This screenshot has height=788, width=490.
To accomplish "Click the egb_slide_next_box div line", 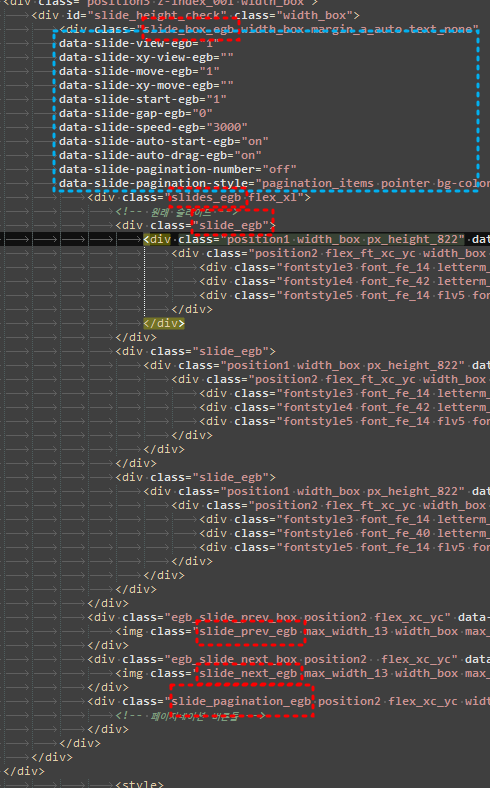I will click(288, 659).
